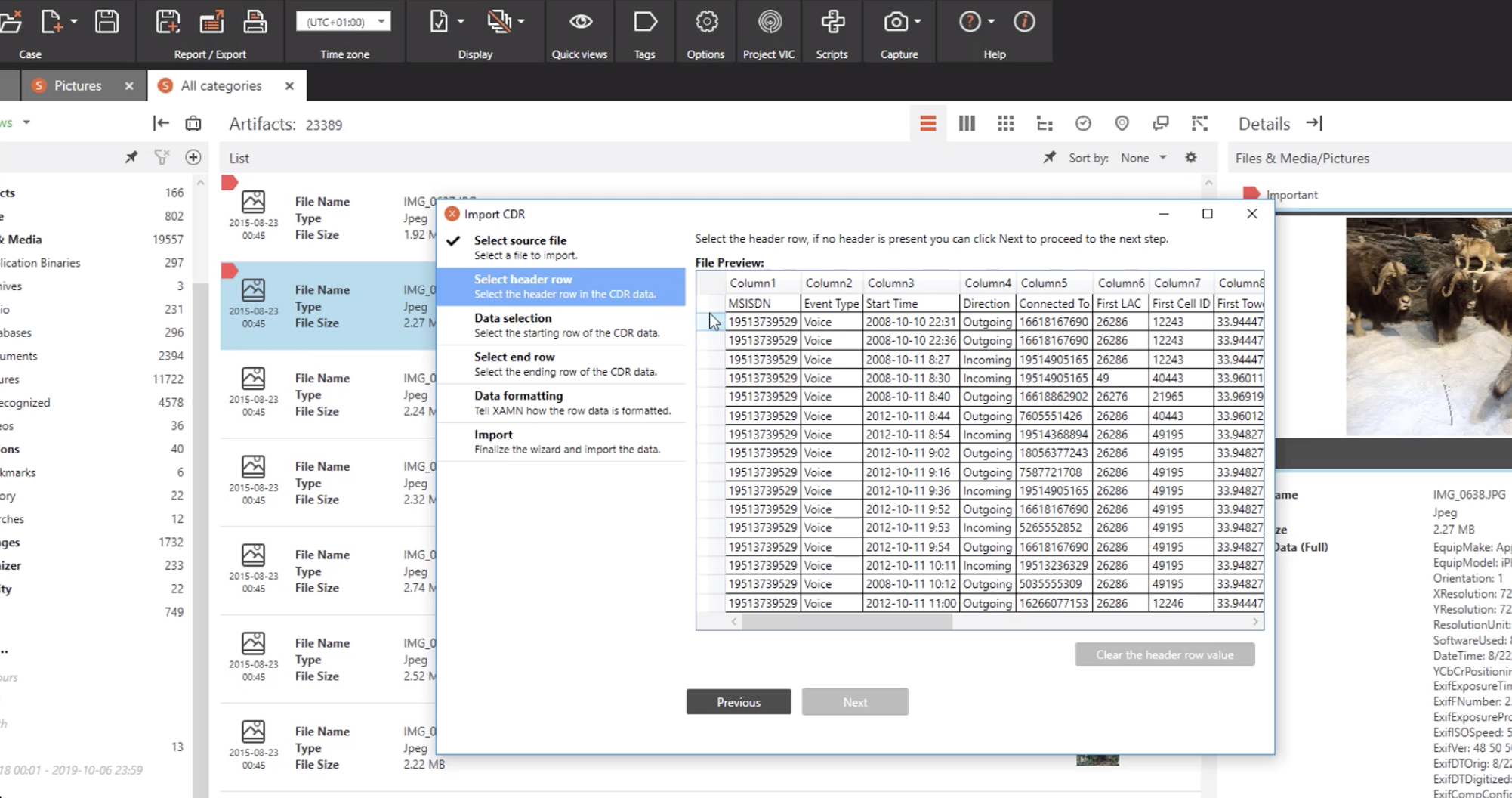Expand the Capture camera dropdown arrow
1512x798 pixels.
click(918, 22)
